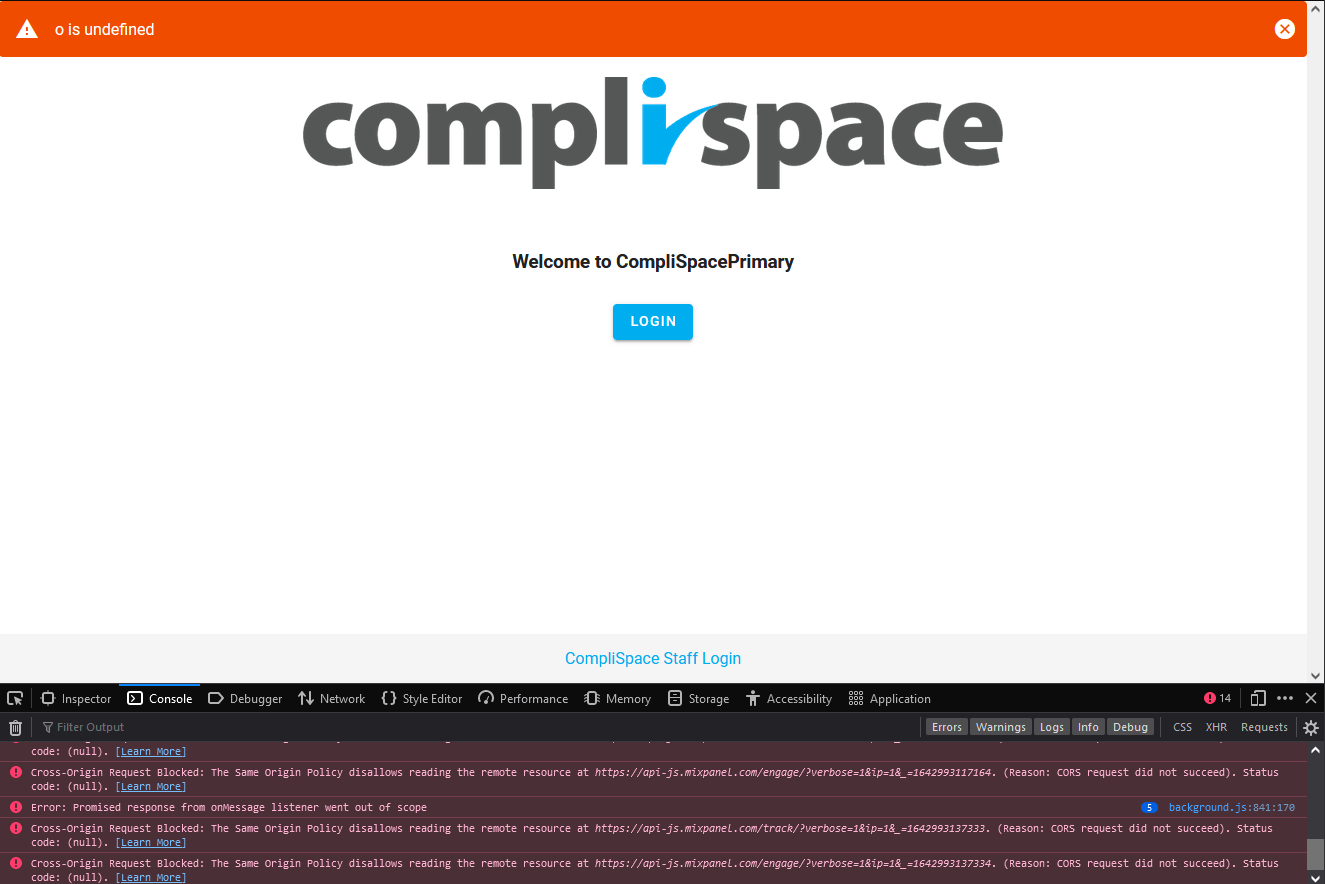Toggle the Errors filter in console
Image resolution: width=1325 pixels, height=884 pixels.
[x=947, y=727]
